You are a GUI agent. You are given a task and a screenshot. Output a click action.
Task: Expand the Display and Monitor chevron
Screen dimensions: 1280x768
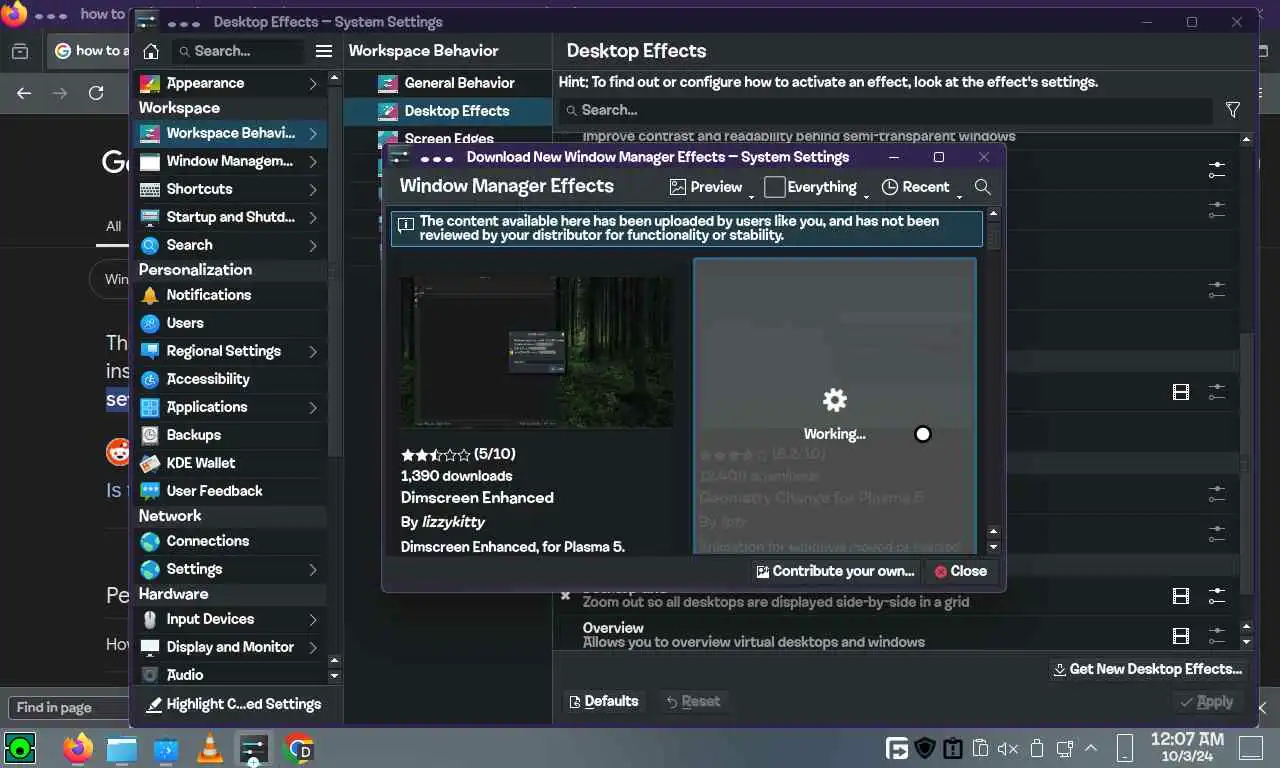(313, 647)
